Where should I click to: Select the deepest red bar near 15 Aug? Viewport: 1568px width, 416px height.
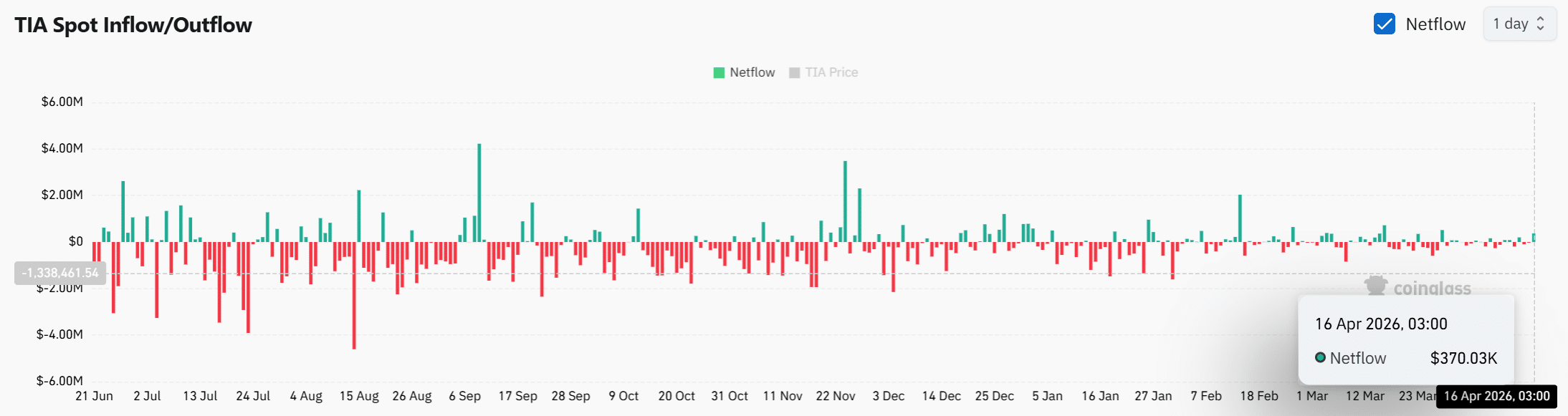click(x=354, y=295)
